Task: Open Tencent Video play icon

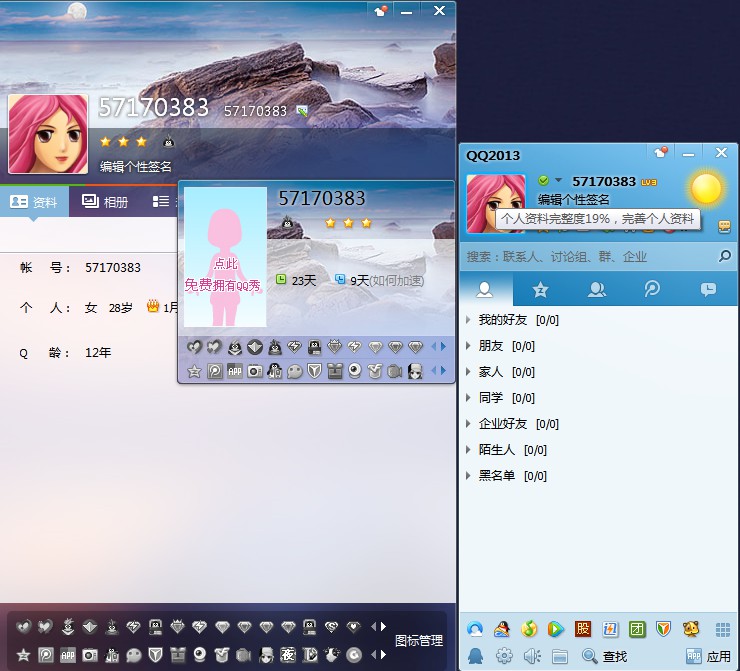Action: point(555,629)
